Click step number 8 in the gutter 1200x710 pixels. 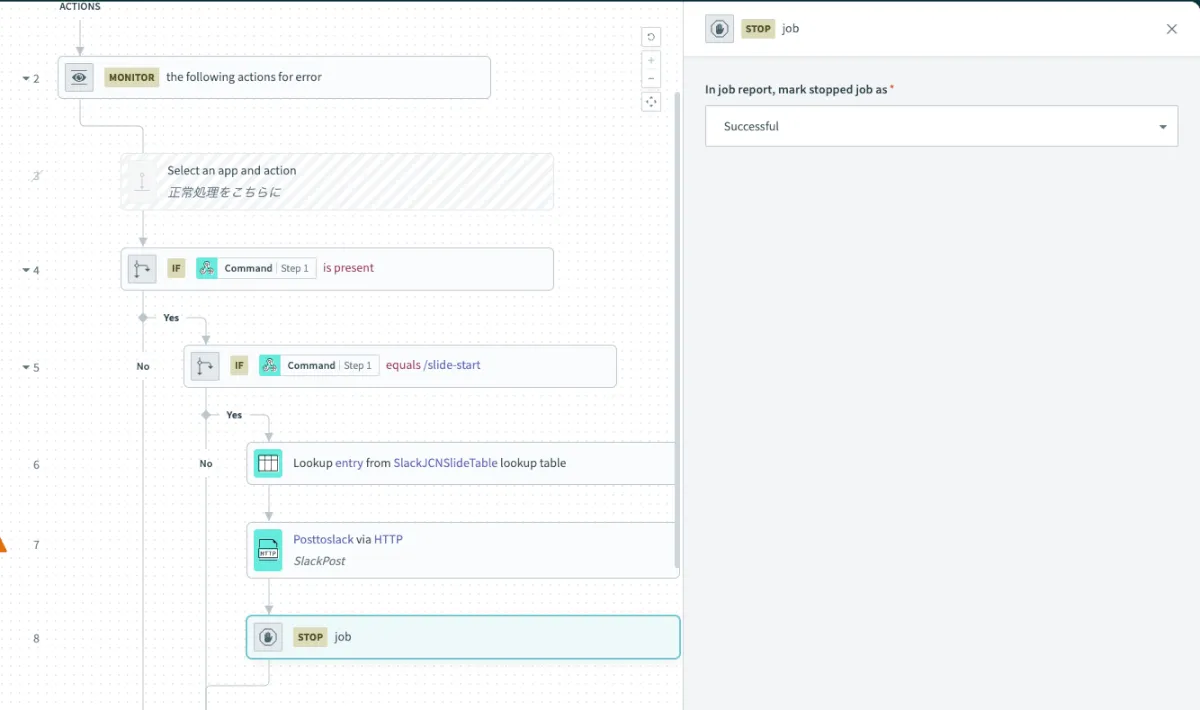click(36, 638)
